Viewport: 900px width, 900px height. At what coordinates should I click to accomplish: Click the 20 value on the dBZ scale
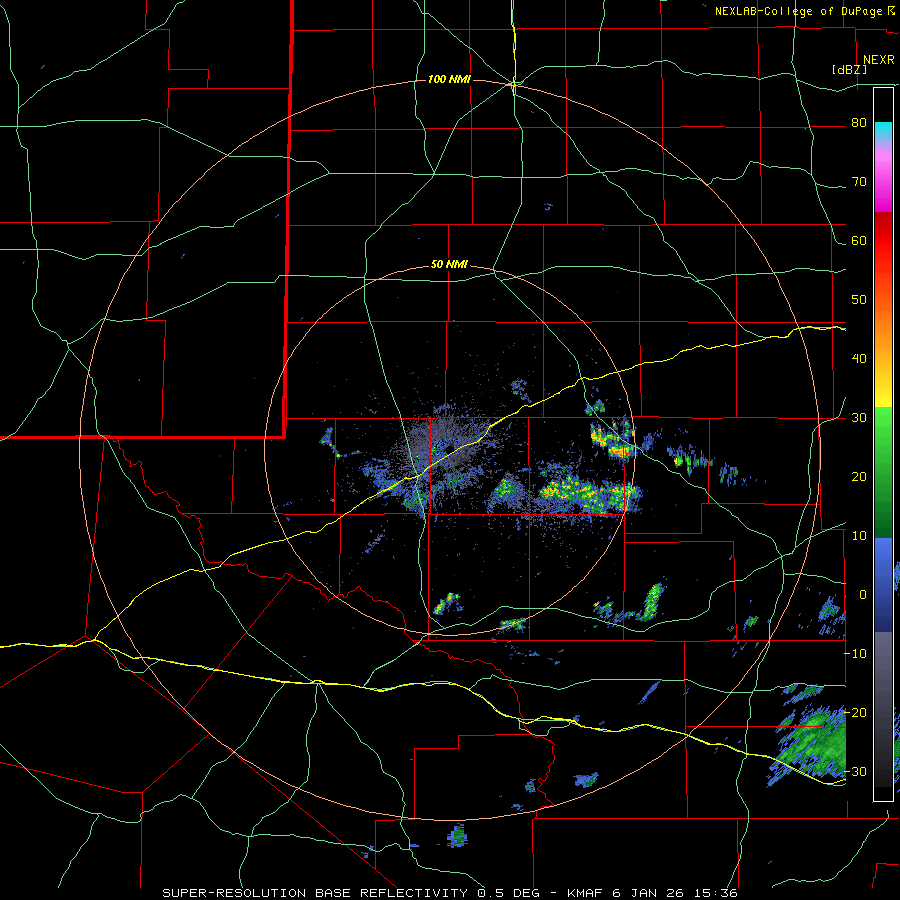[859, 477]
